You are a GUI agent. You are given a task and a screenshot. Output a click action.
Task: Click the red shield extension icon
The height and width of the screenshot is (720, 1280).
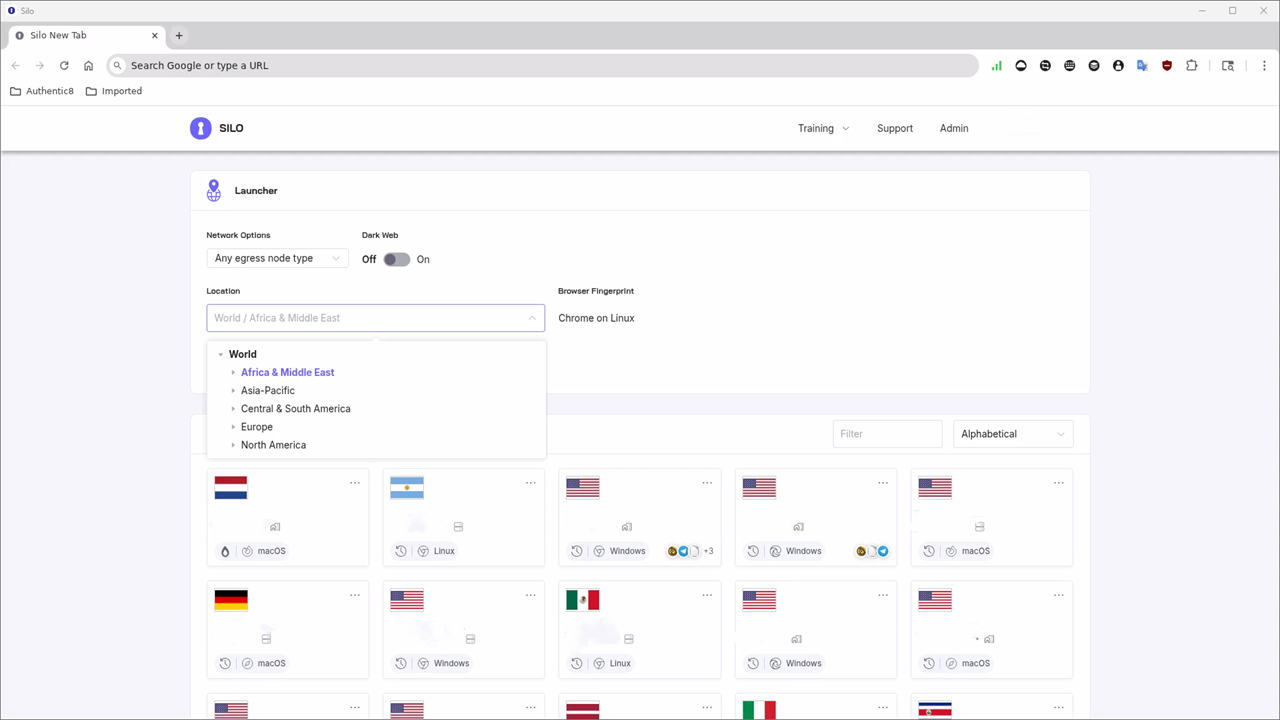(1167, 65)
